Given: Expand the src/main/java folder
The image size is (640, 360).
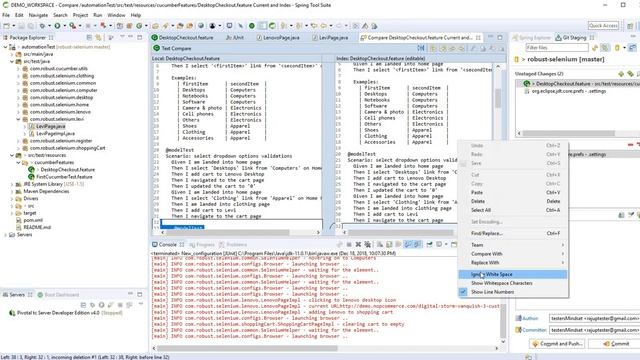Looking at the screenshot, I should click(12, 54).
